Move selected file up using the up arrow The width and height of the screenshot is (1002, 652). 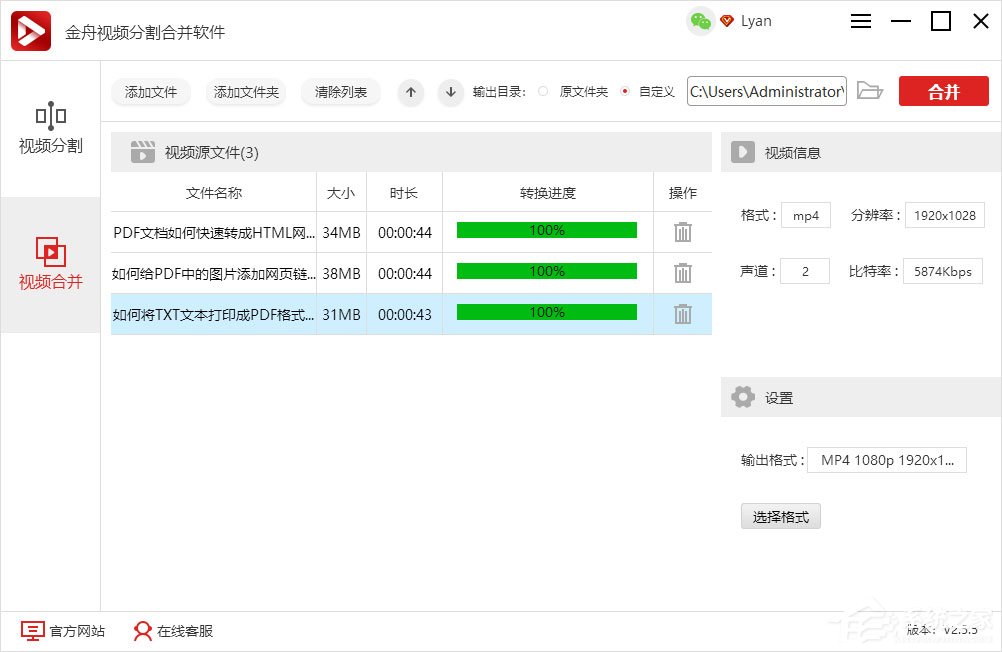(410, 91)
